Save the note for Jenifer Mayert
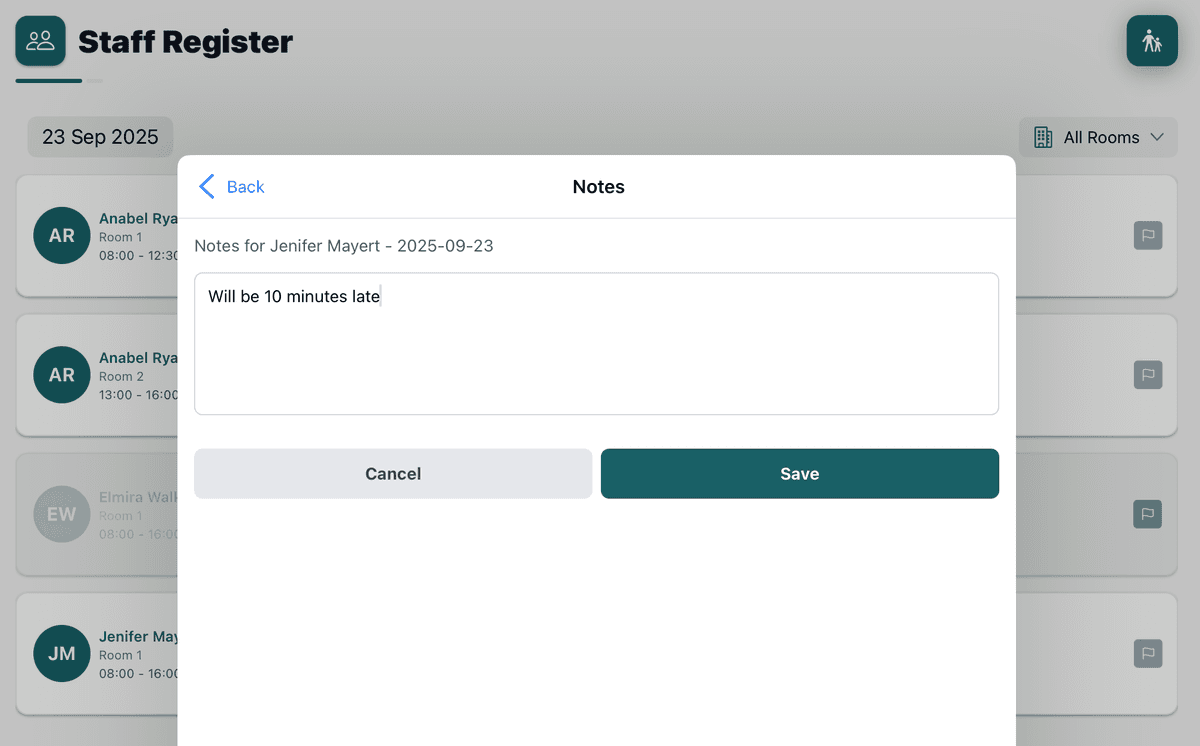 (x=799, y=473)
